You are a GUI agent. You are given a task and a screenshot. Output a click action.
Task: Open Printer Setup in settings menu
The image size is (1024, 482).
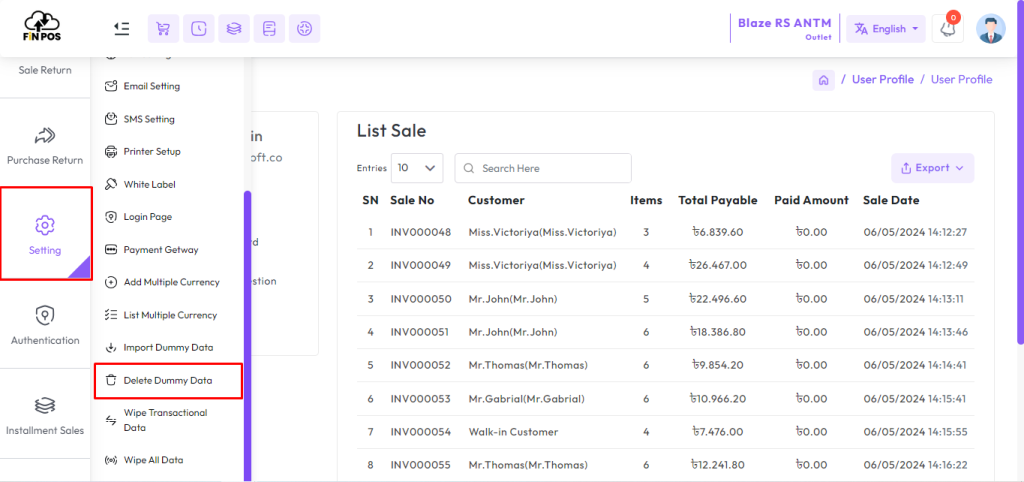pyautogui.click(x=152, y=152)
